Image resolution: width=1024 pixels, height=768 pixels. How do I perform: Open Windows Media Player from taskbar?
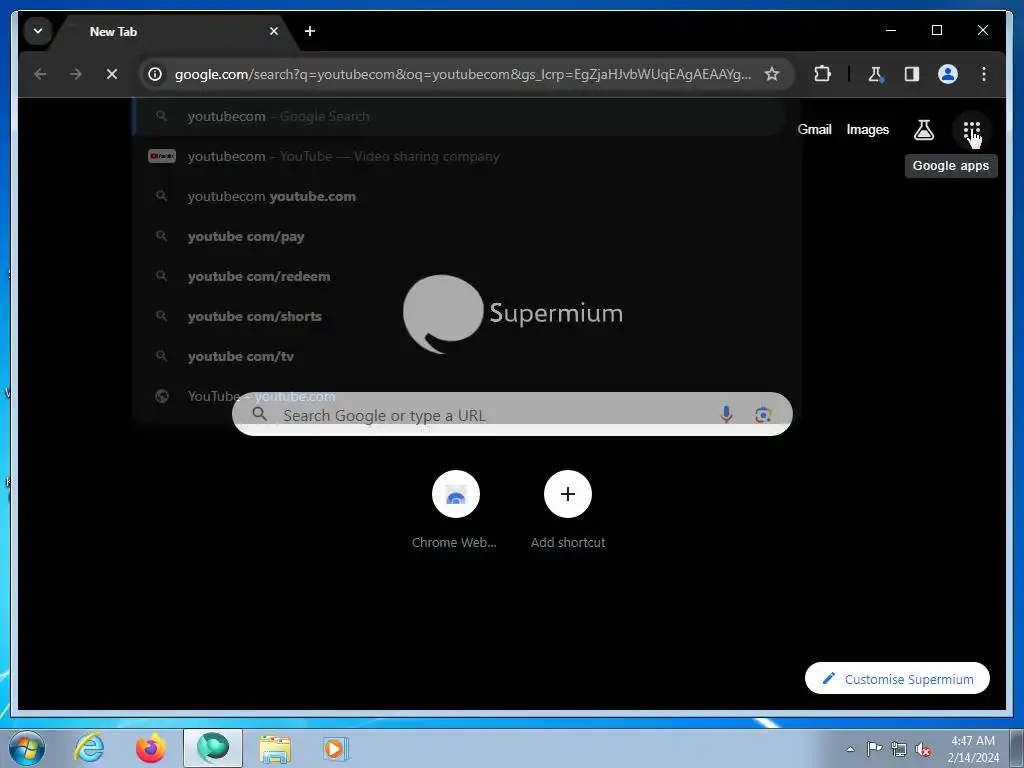pos(336,748)
